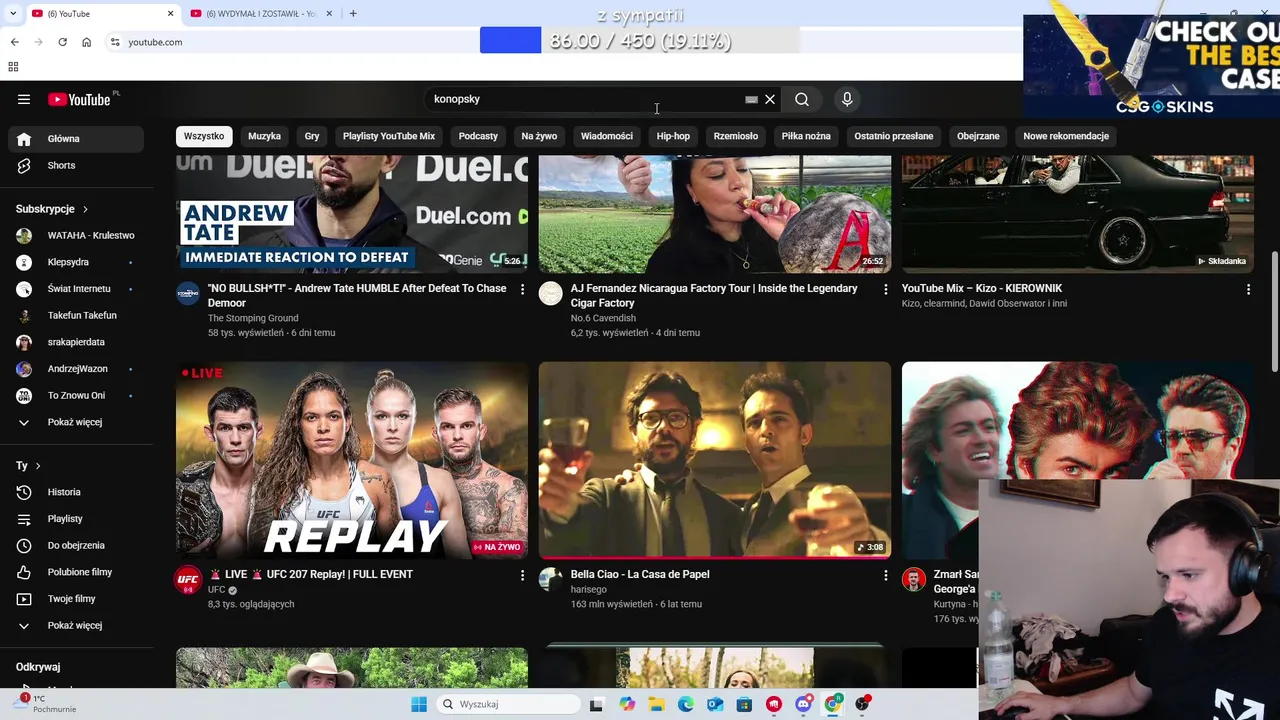Open Discord from taskbar

point(803,704)
